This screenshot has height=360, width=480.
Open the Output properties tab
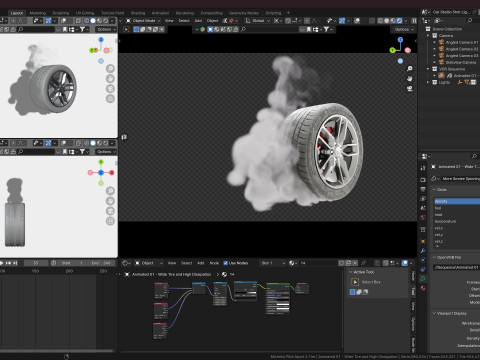pos(423,189)
